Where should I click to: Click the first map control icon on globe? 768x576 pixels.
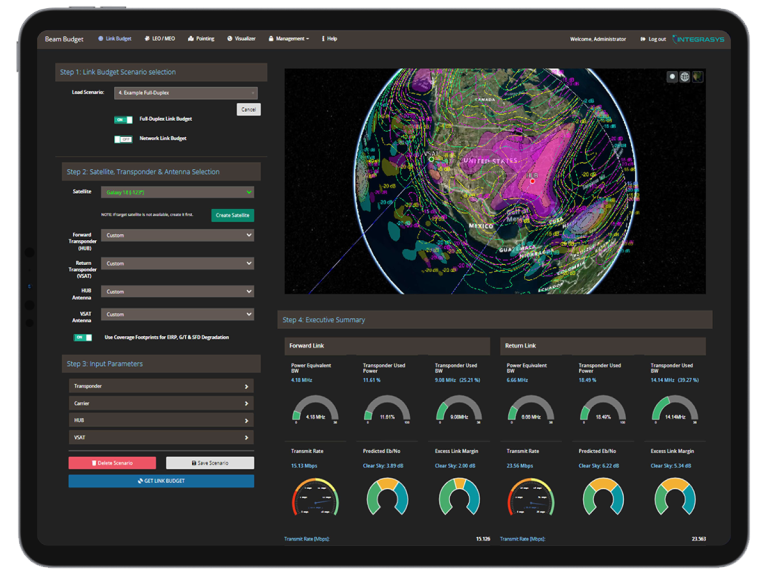tap(673, 77)
